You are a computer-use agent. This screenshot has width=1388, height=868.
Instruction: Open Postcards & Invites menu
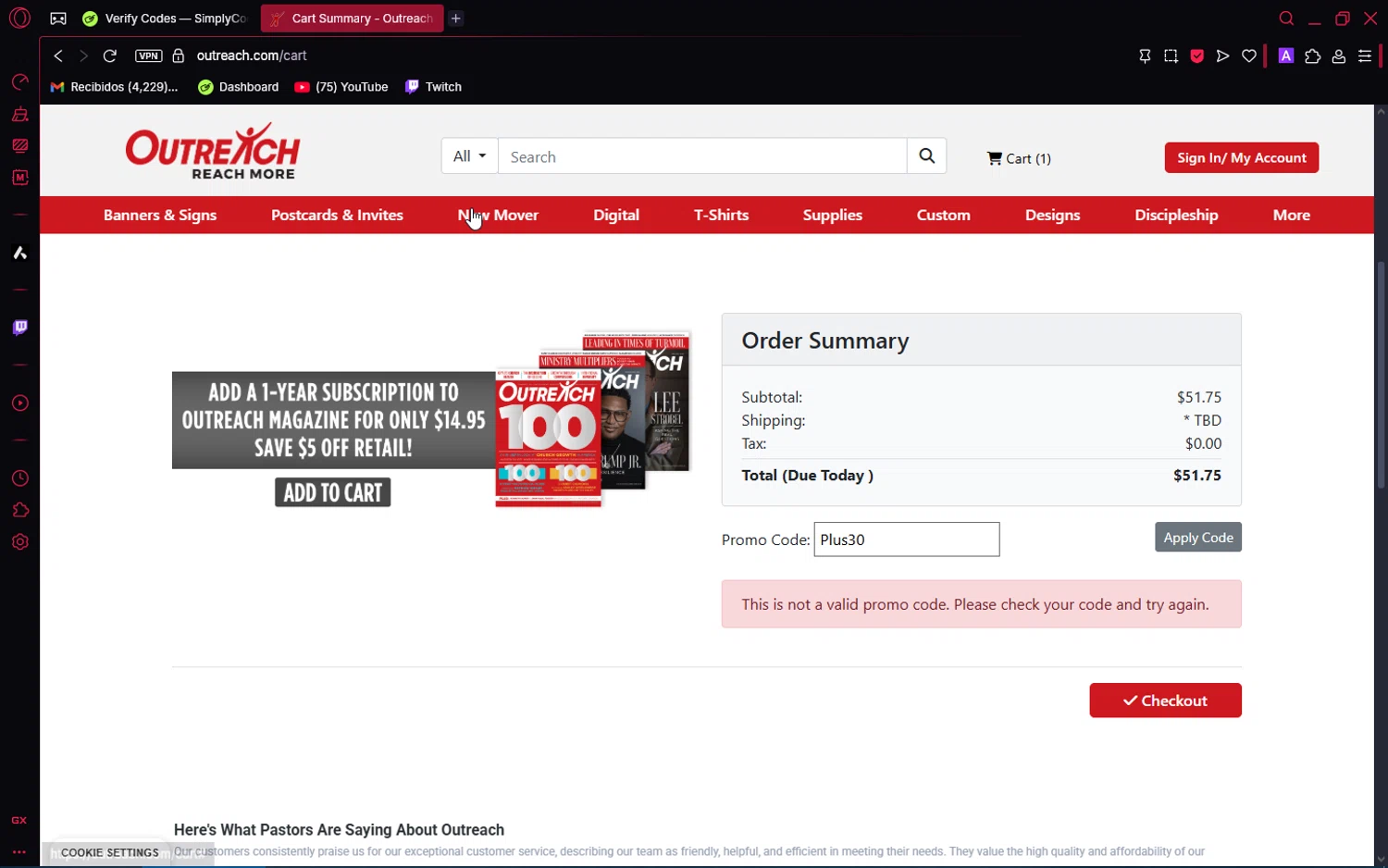coord(337,215)
